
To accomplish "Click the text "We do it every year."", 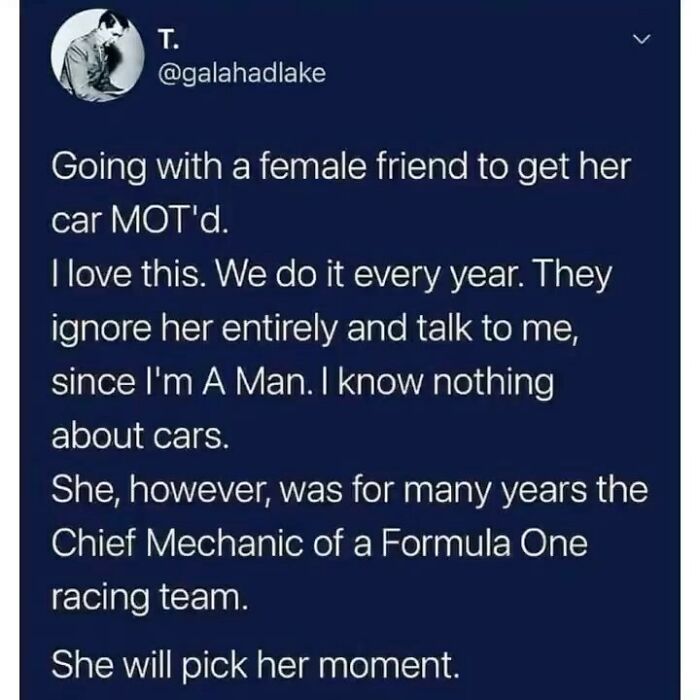I will tap(372, 275).
